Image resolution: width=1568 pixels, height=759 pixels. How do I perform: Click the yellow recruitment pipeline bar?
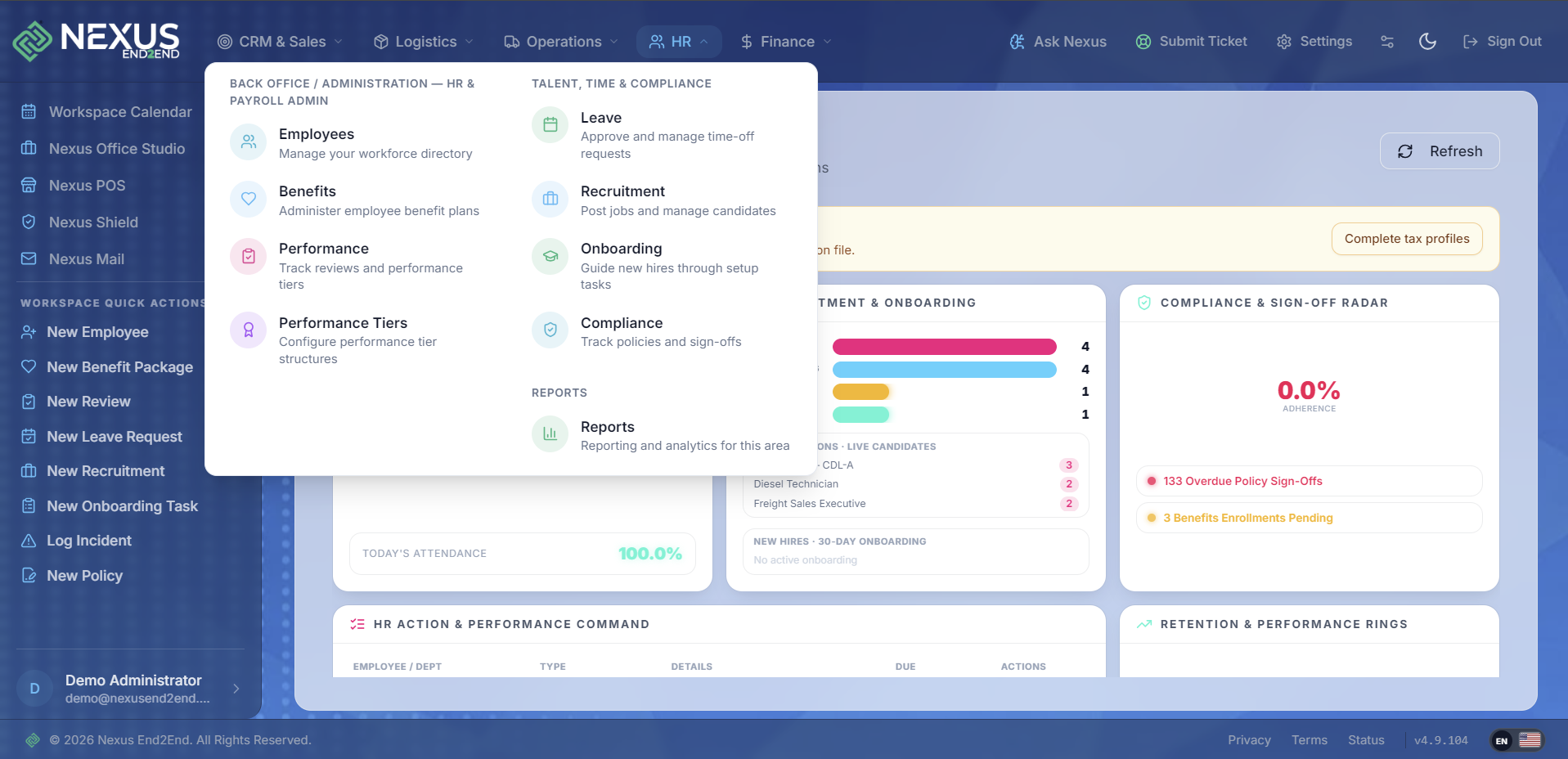coord(860,392)
